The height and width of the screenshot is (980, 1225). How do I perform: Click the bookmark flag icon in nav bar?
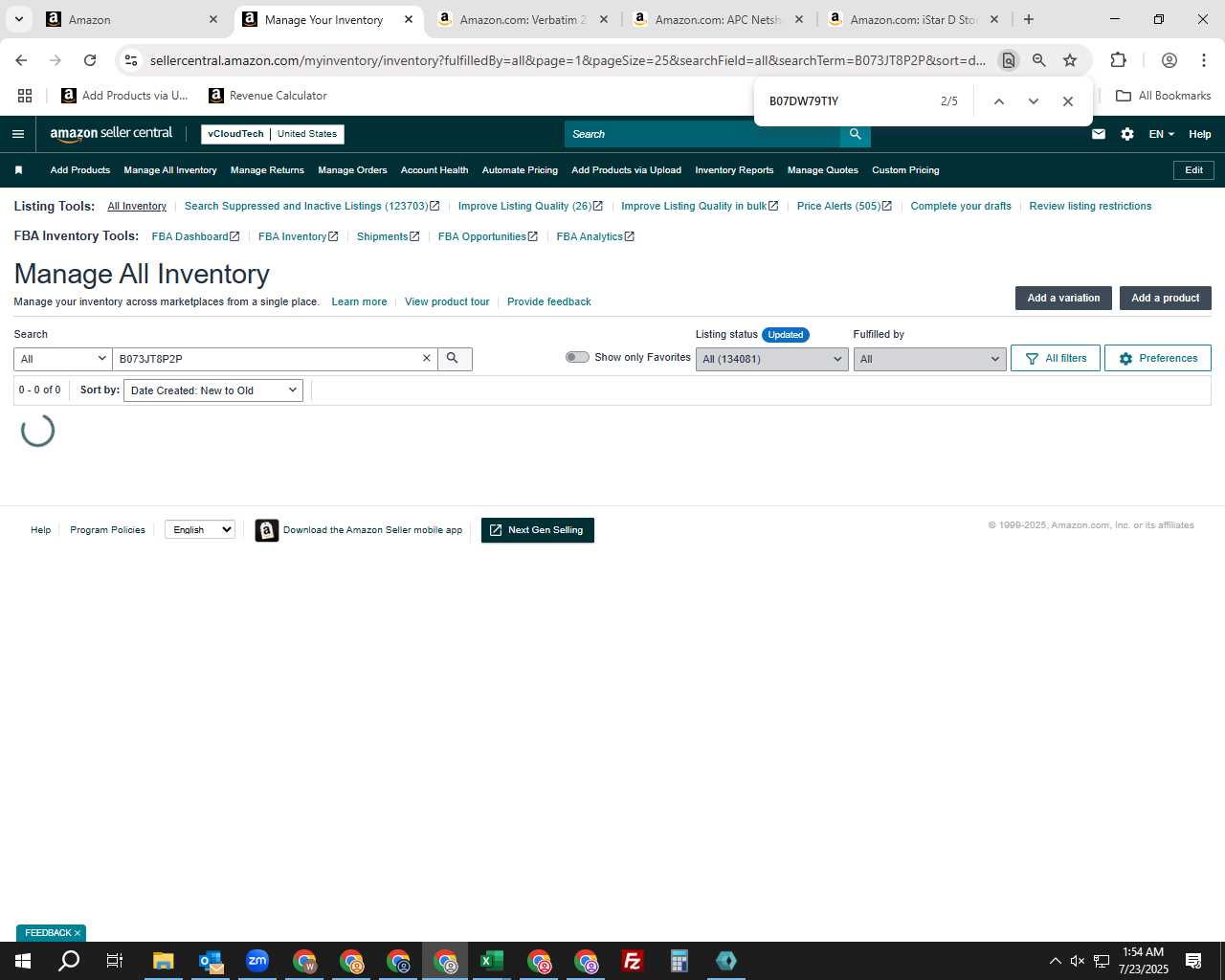click(18, 170)
